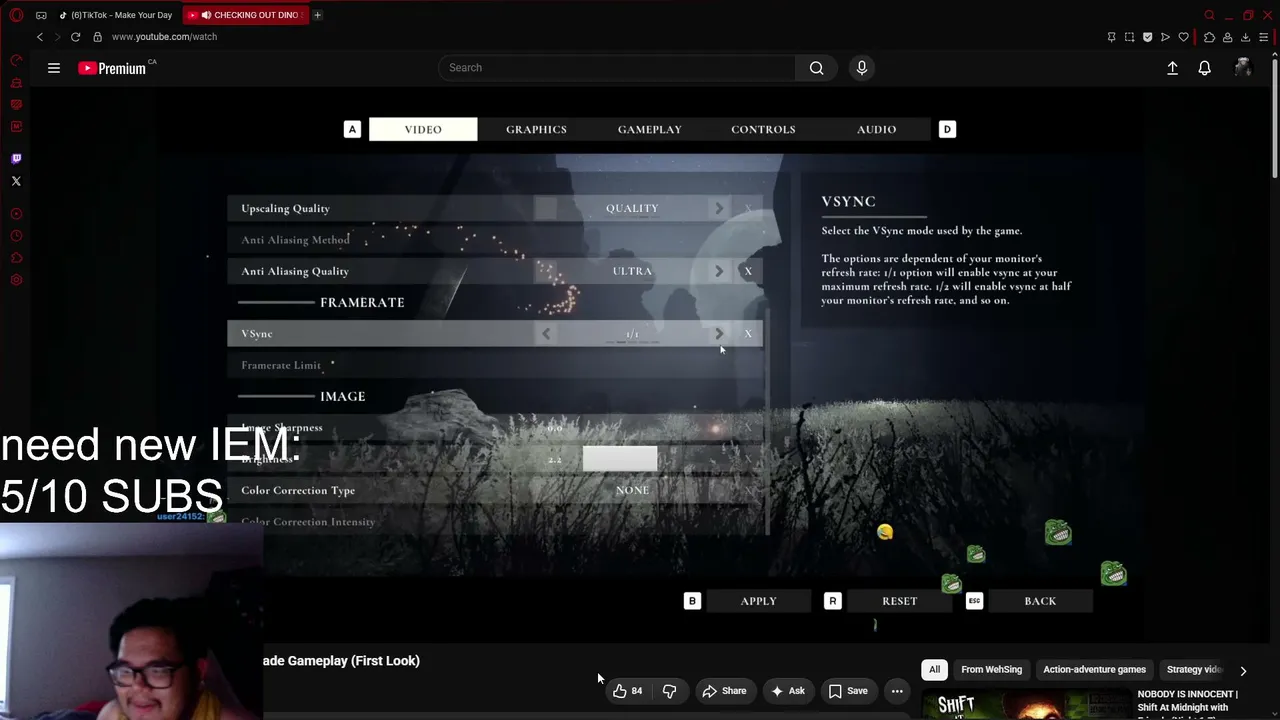This screenshot has width=1280, height=720.
Task: Advance Anti Aliasing Quality with right arrow
Action: 718,271
